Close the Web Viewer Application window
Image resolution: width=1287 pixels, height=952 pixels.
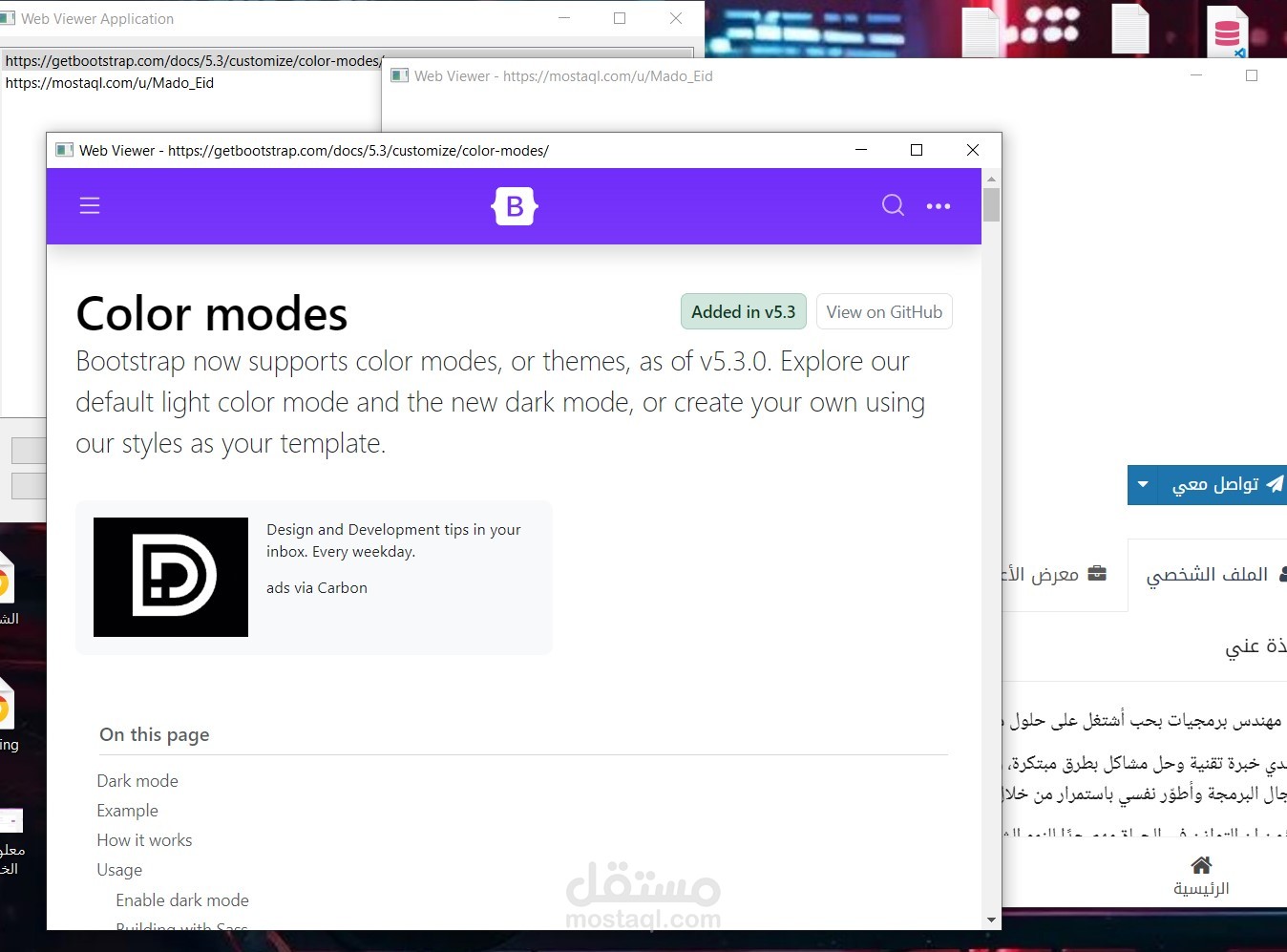(x=676, y=18)
